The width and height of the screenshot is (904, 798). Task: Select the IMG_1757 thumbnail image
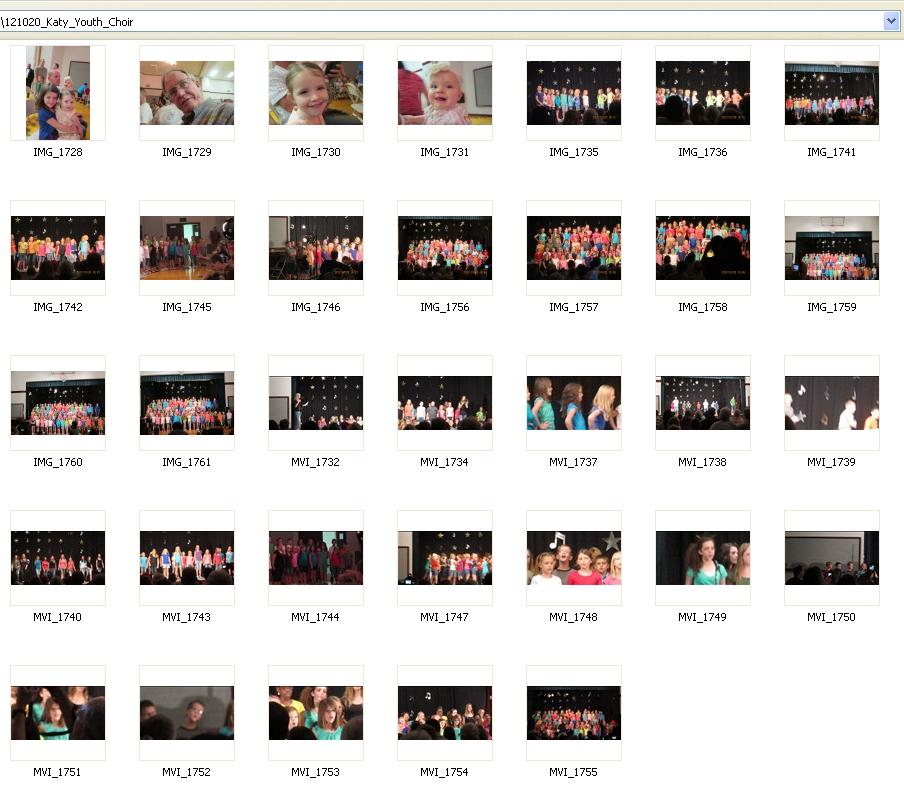point(574,248)
